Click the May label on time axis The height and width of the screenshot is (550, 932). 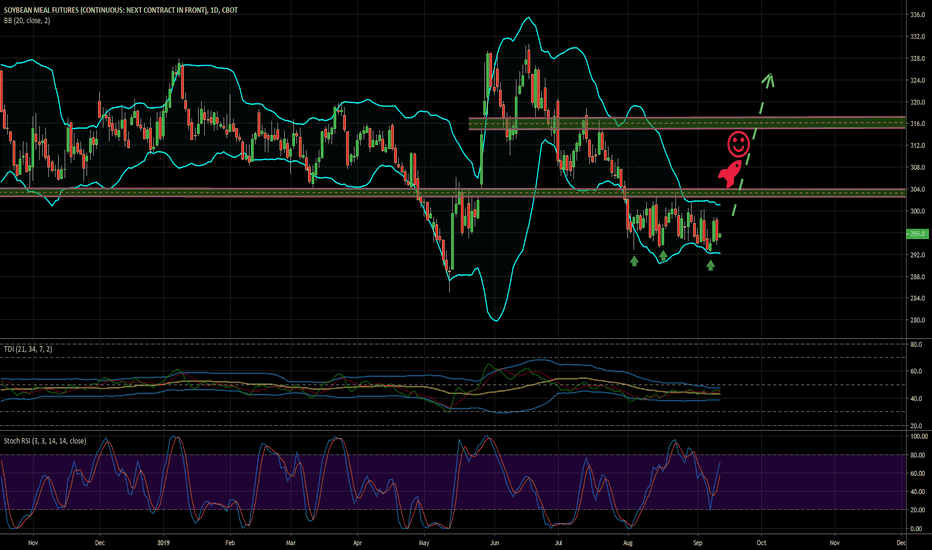pyautogui.click(x=424, y=543)
